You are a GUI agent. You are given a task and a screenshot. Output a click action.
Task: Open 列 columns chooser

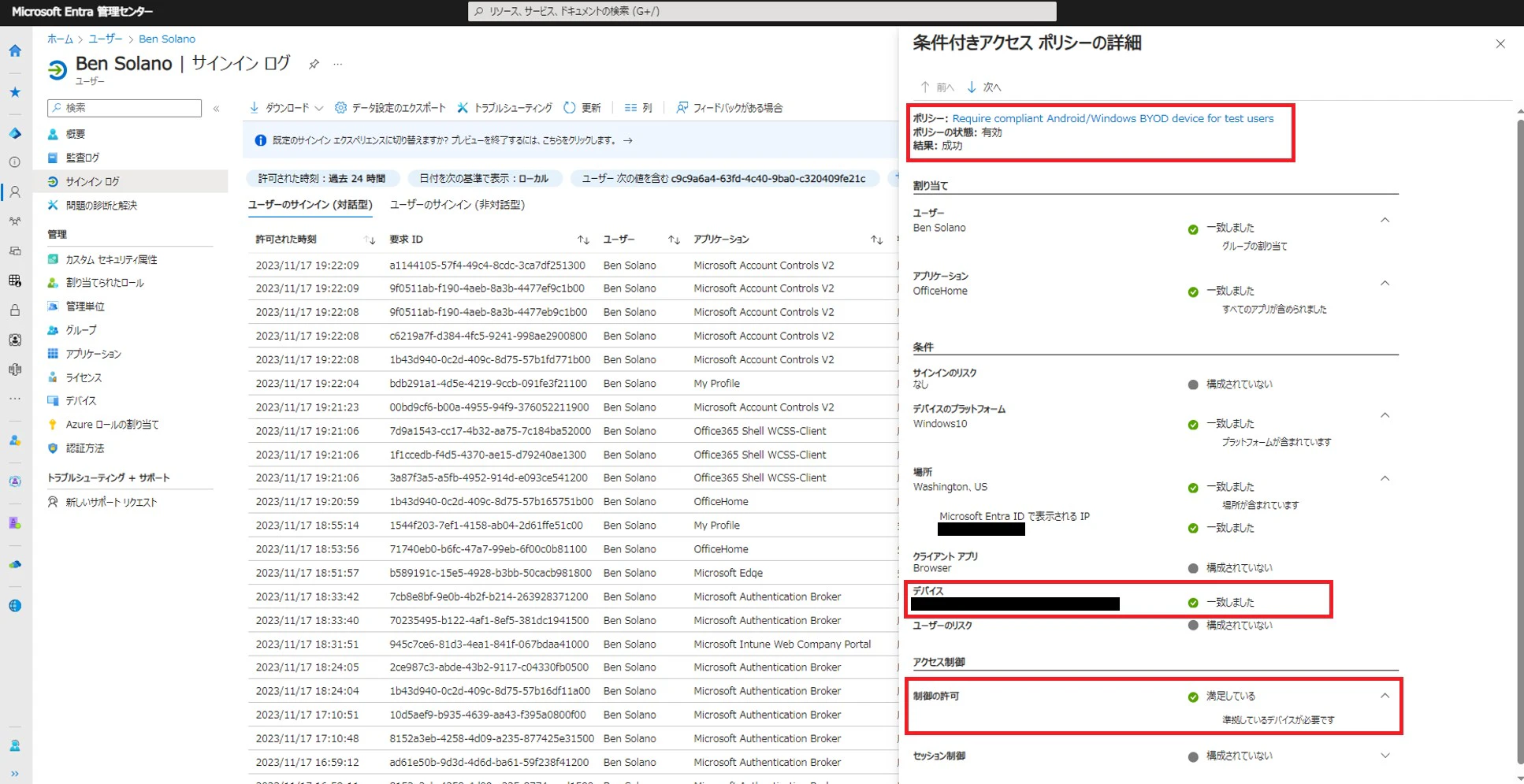pyautogui.click(x=638, y=108)
